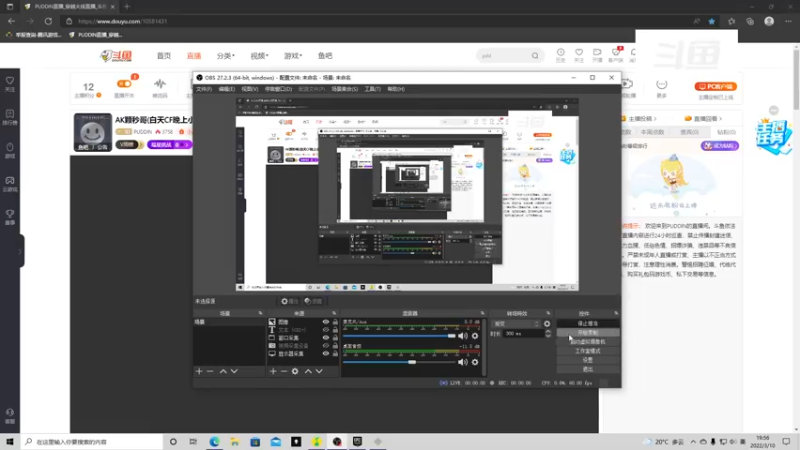This screenshot has height=450, width=800.
Task: Open the Douyu follow heart icon in header
Action: pos(579,55)
